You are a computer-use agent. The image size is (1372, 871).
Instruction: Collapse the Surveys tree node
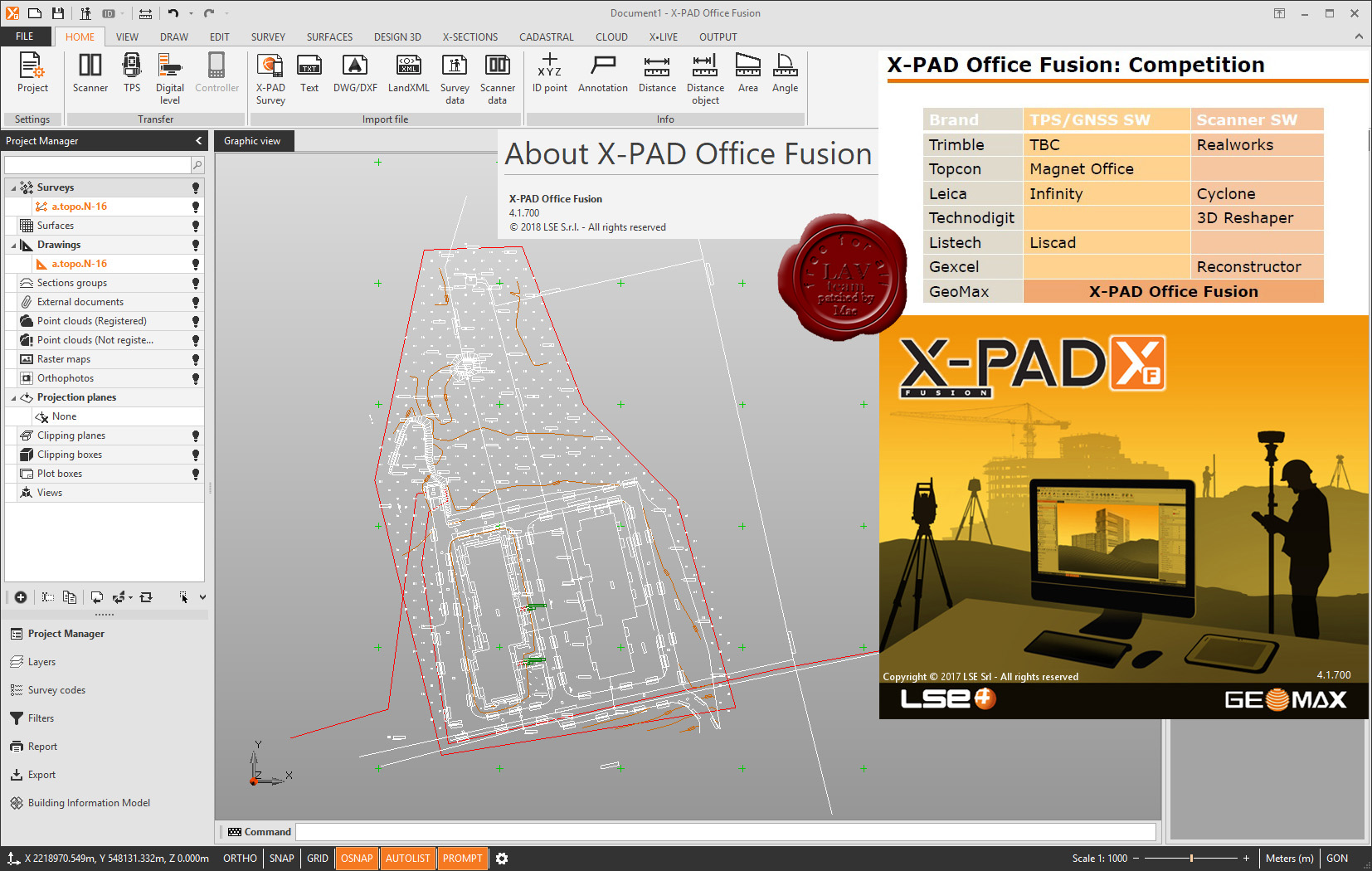(x=13, y=188)
